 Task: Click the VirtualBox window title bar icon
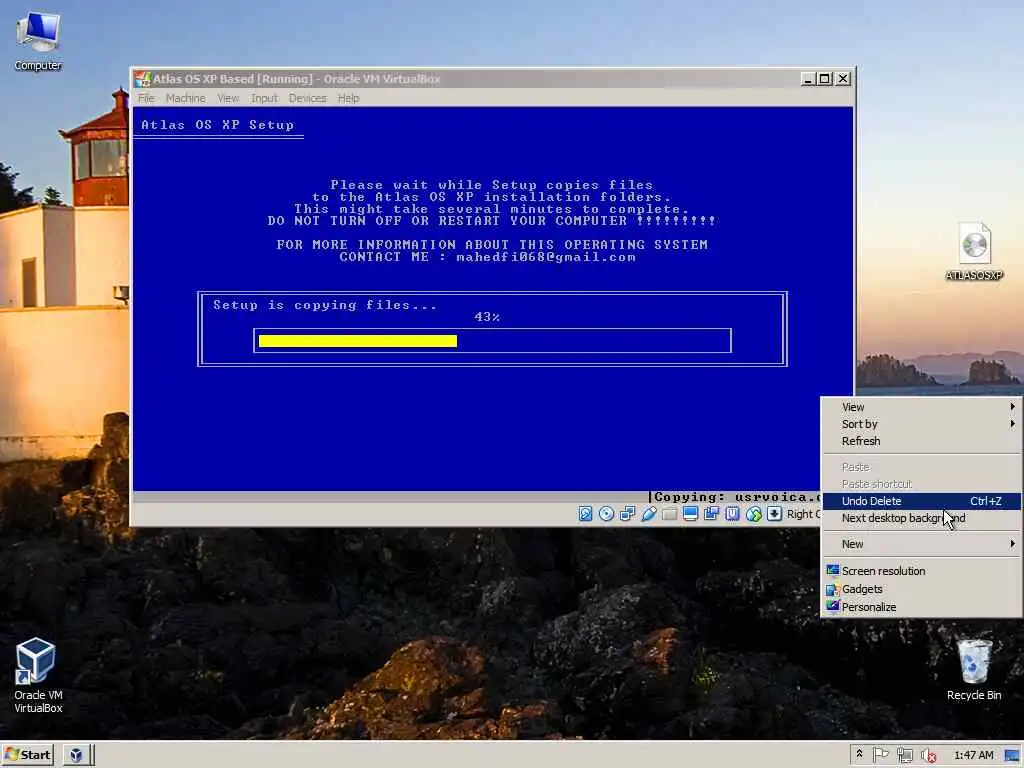point(142,79)
